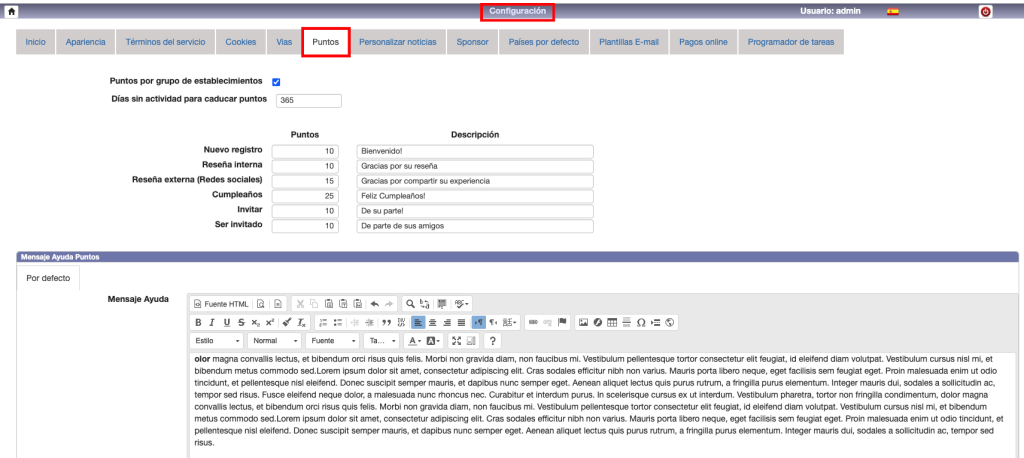Click the days without activity input field
Viewport: 1024px width, 458px height.
coord(307,100)
